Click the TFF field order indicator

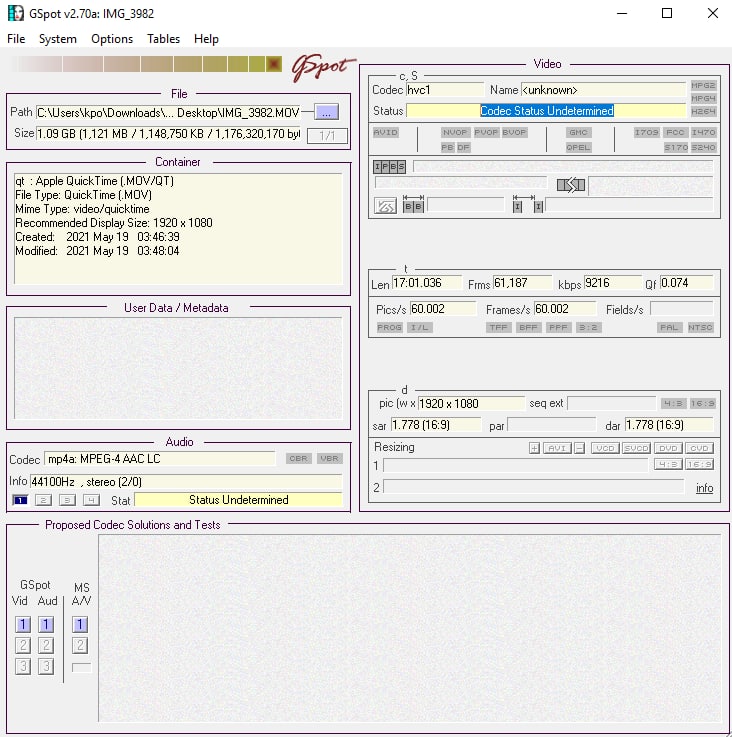tap(498, 327)
